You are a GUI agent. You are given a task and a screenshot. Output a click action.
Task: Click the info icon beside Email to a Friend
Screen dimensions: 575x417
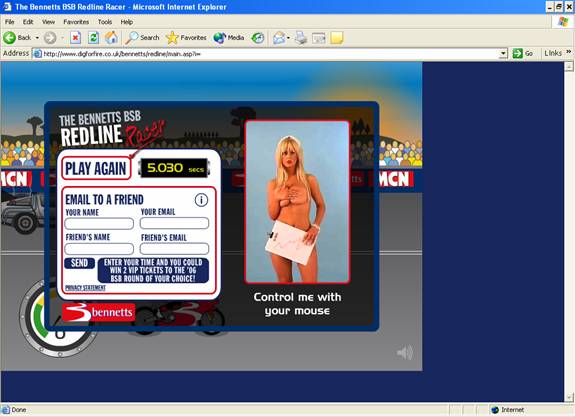click(201, 200)
